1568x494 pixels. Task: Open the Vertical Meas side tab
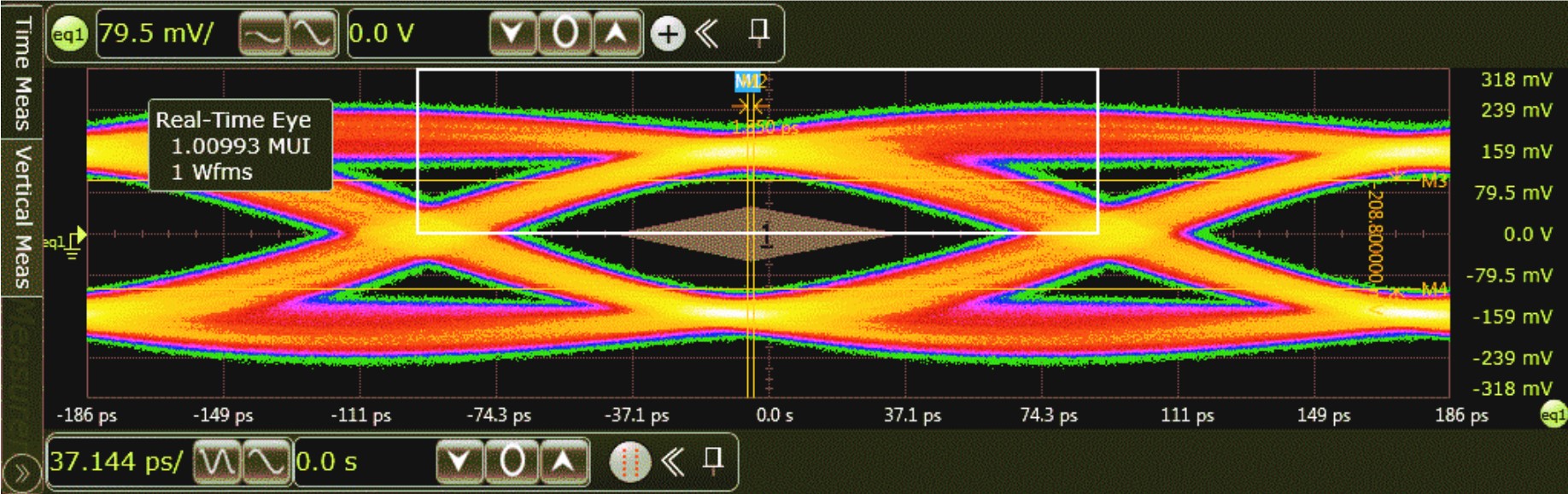coord(22,217)
